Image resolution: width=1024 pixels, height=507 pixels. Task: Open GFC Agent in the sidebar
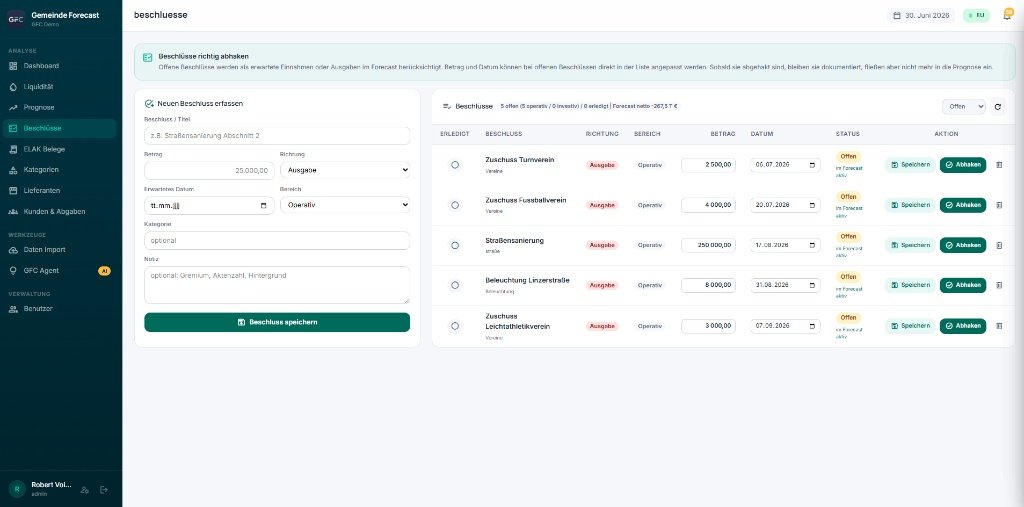(59, 270)
